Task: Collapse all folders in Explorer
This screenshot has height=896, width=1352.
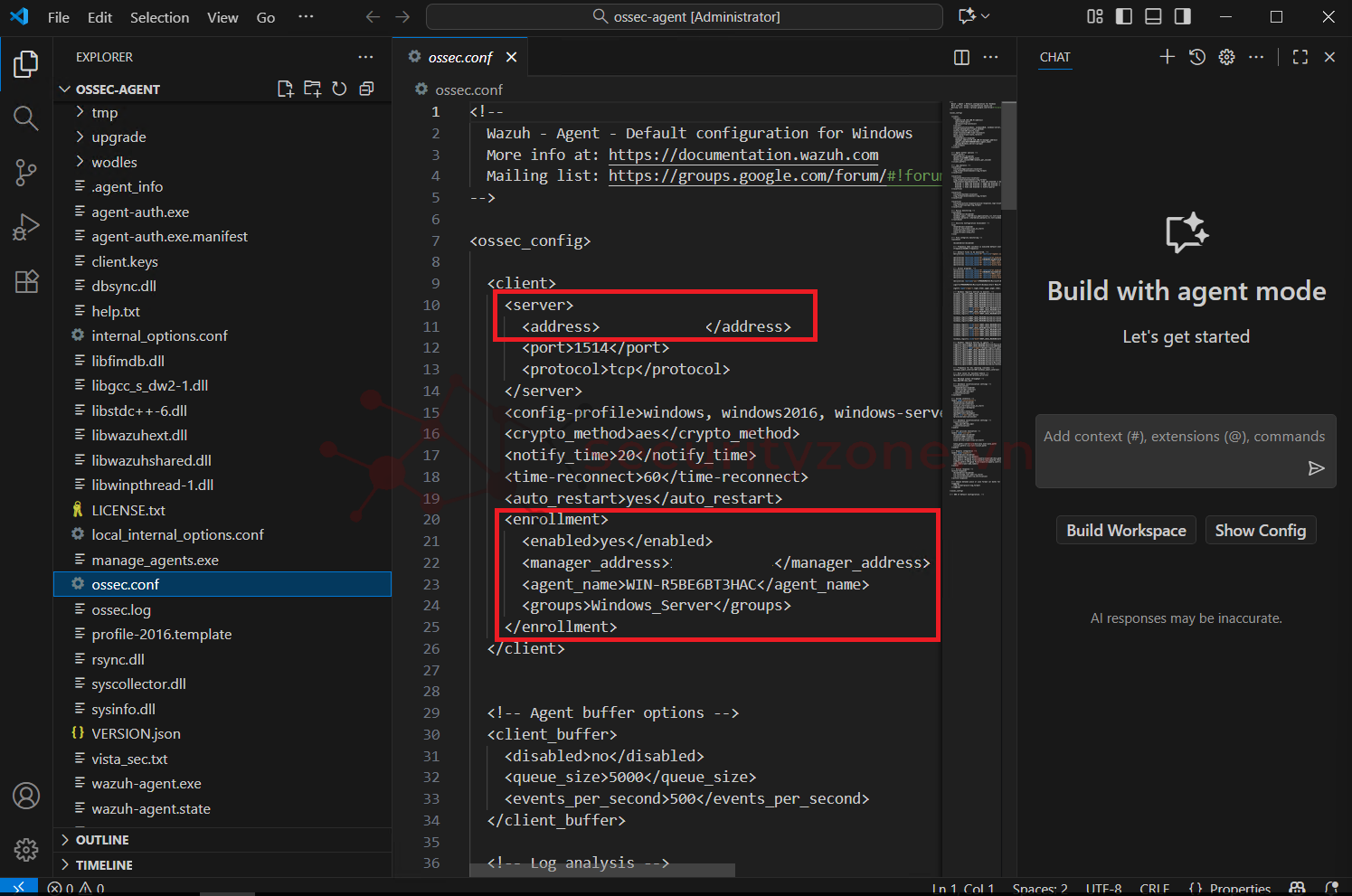Action: (x=366, y=89)
